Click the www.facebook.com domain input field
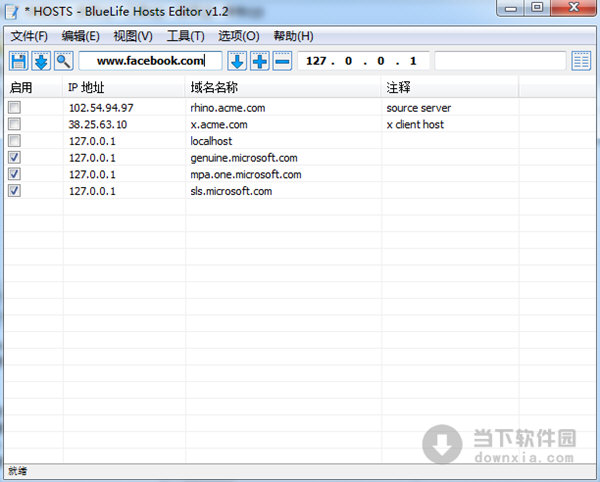The width and height of the screenshot is (600, 482). coord(150,61)
